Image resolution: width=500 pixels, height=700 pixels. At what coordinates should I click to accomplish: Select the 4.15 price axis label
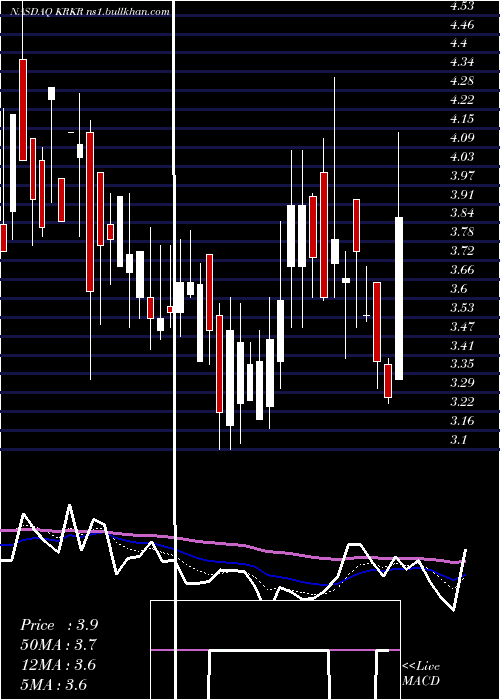point(462,119)
